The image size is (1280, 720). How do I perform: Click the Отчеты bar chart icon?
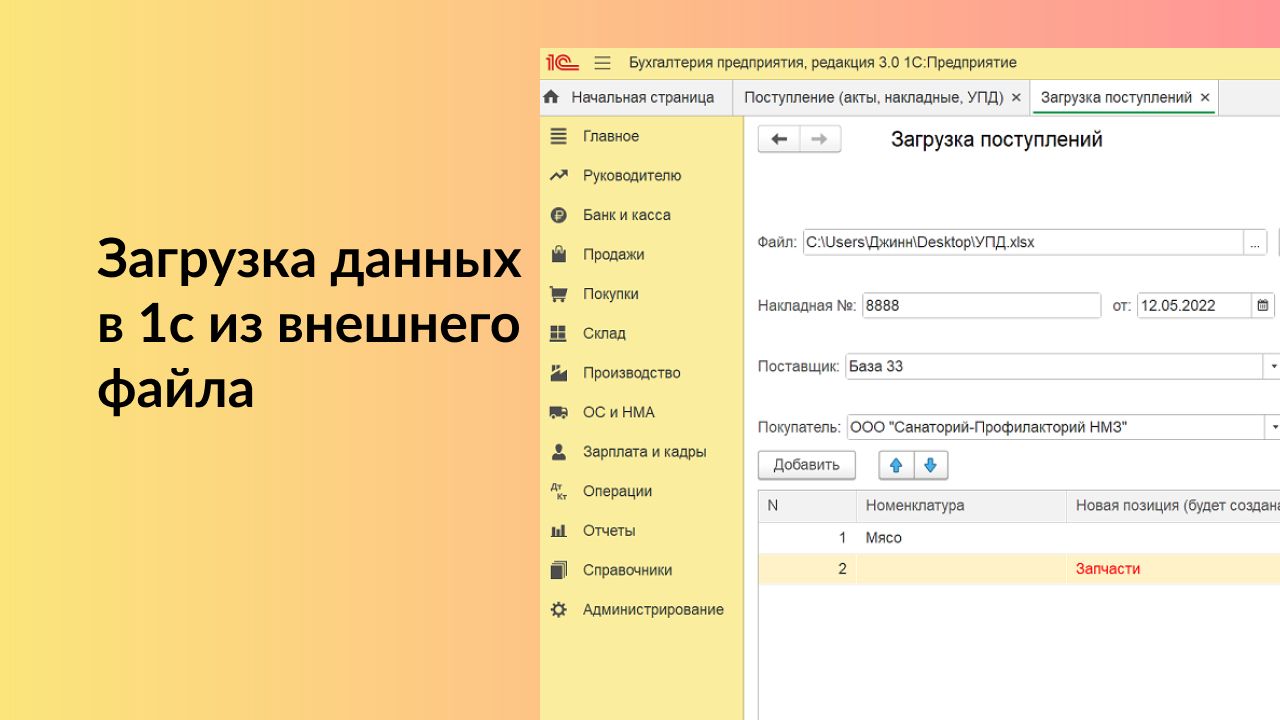[559, 531]
